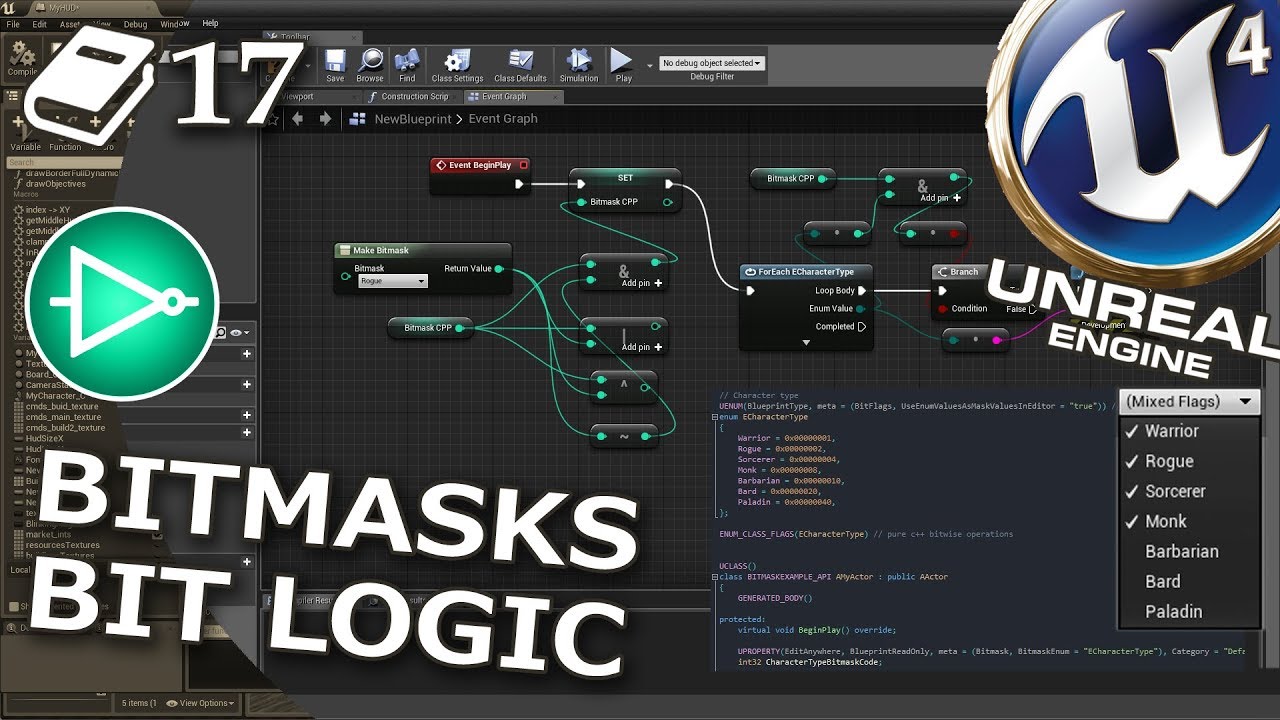The height and width of the screenshot is (720, 1280).
Task: Select the resourcesTextures variable
Action: pos(57,545)
